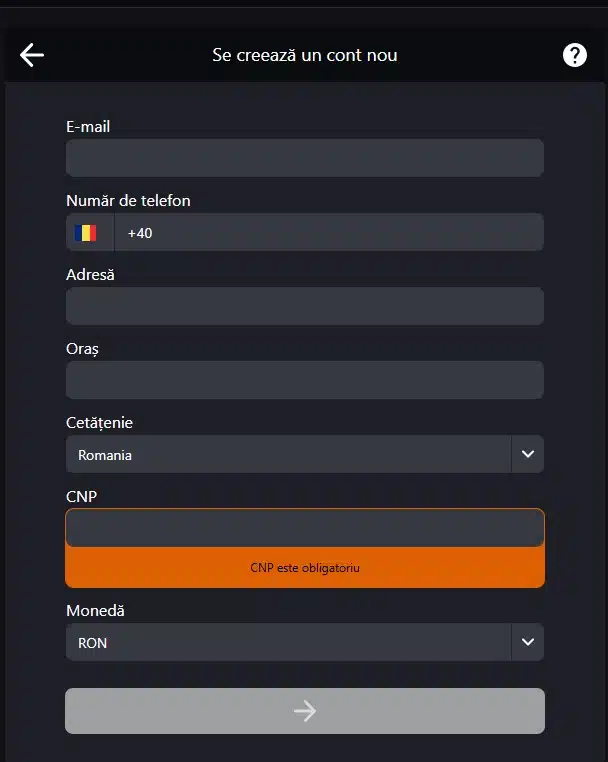Click the CNP field label

click(82, 496)
